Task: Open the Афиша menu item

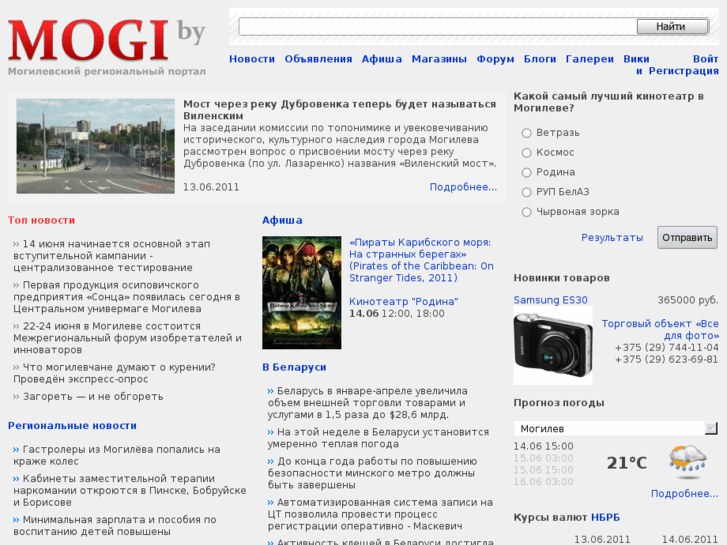Action: pyautogui.click(x=382, y=59)
